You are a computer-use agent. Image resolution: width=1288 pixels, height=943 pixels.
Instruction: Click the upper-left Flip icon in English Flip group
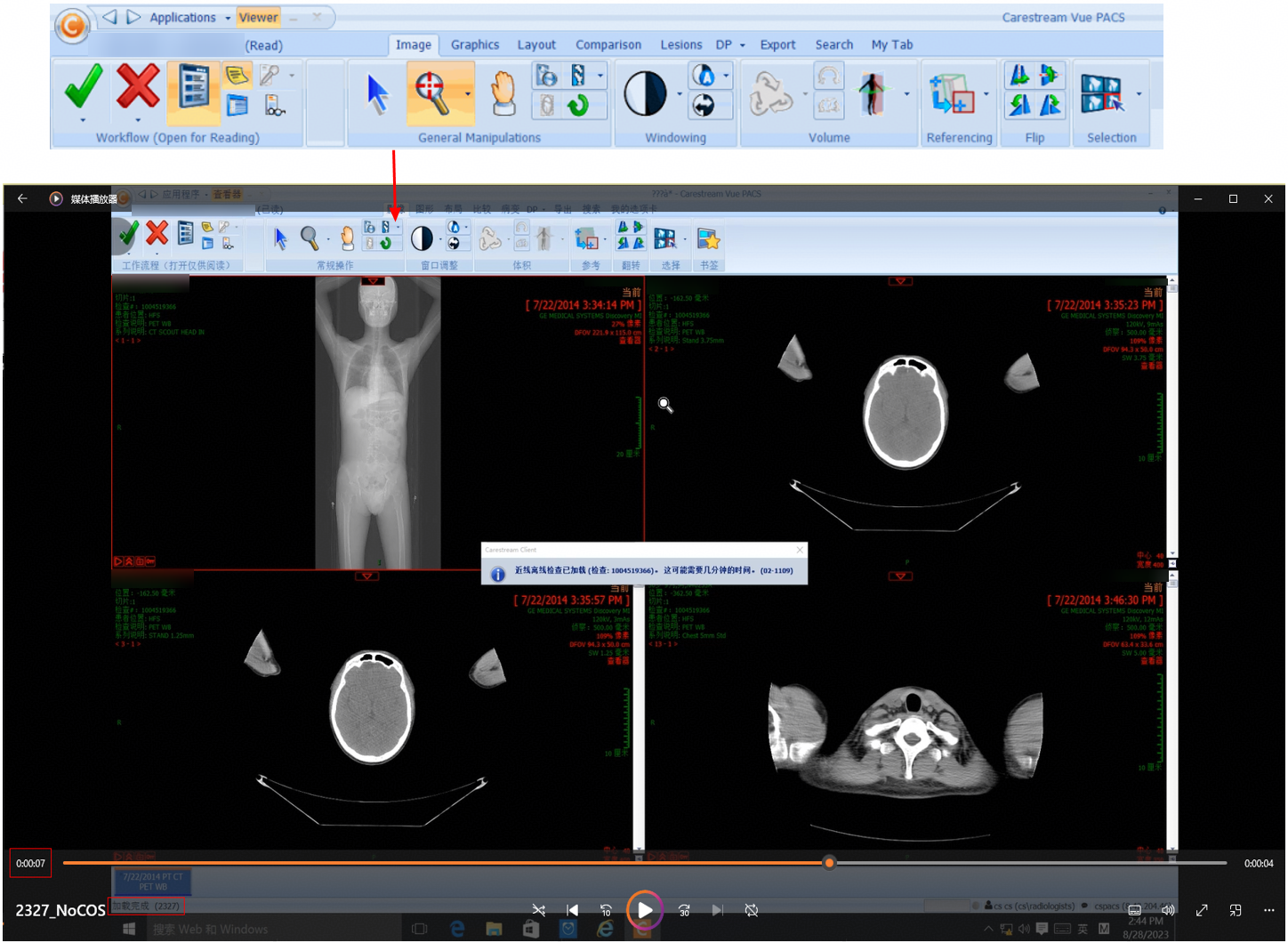pyautogui.click(x=1019, y=76)
